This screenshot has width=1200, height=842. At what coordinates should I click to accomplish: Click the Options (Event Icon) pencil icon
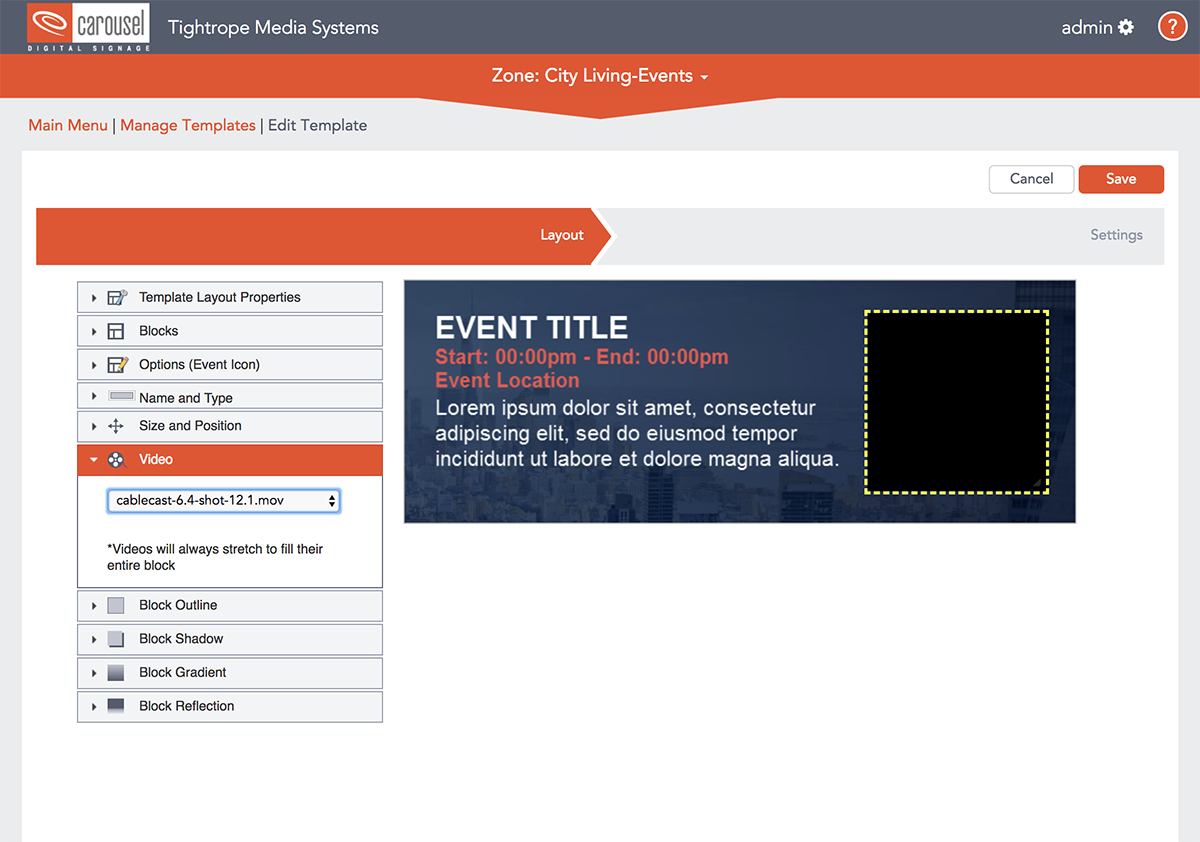[x=117, y=365]
